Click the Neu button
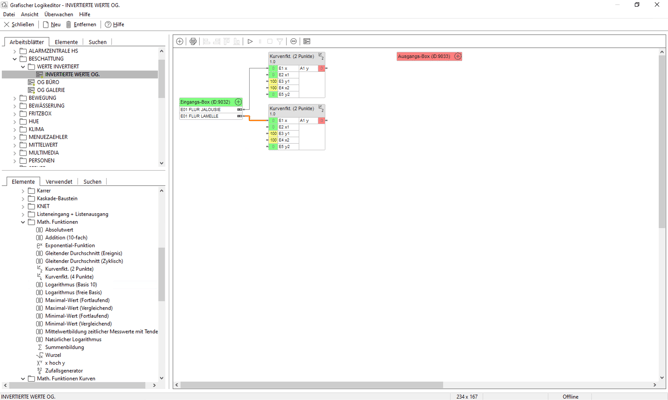 pyautogui.click(x=52, y=25)
